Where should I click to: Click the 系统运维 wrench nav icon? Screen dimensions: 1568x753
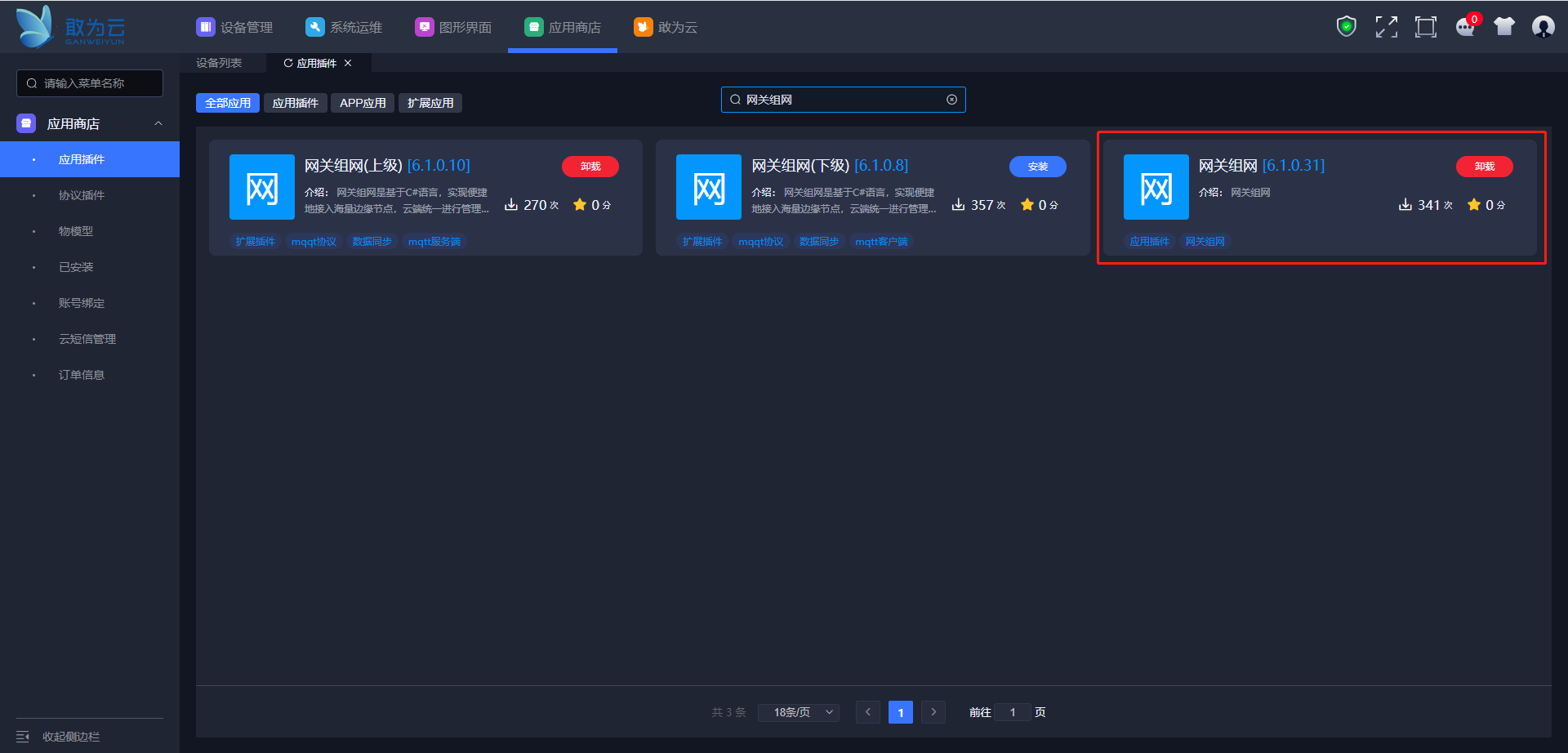pos(314,27)
